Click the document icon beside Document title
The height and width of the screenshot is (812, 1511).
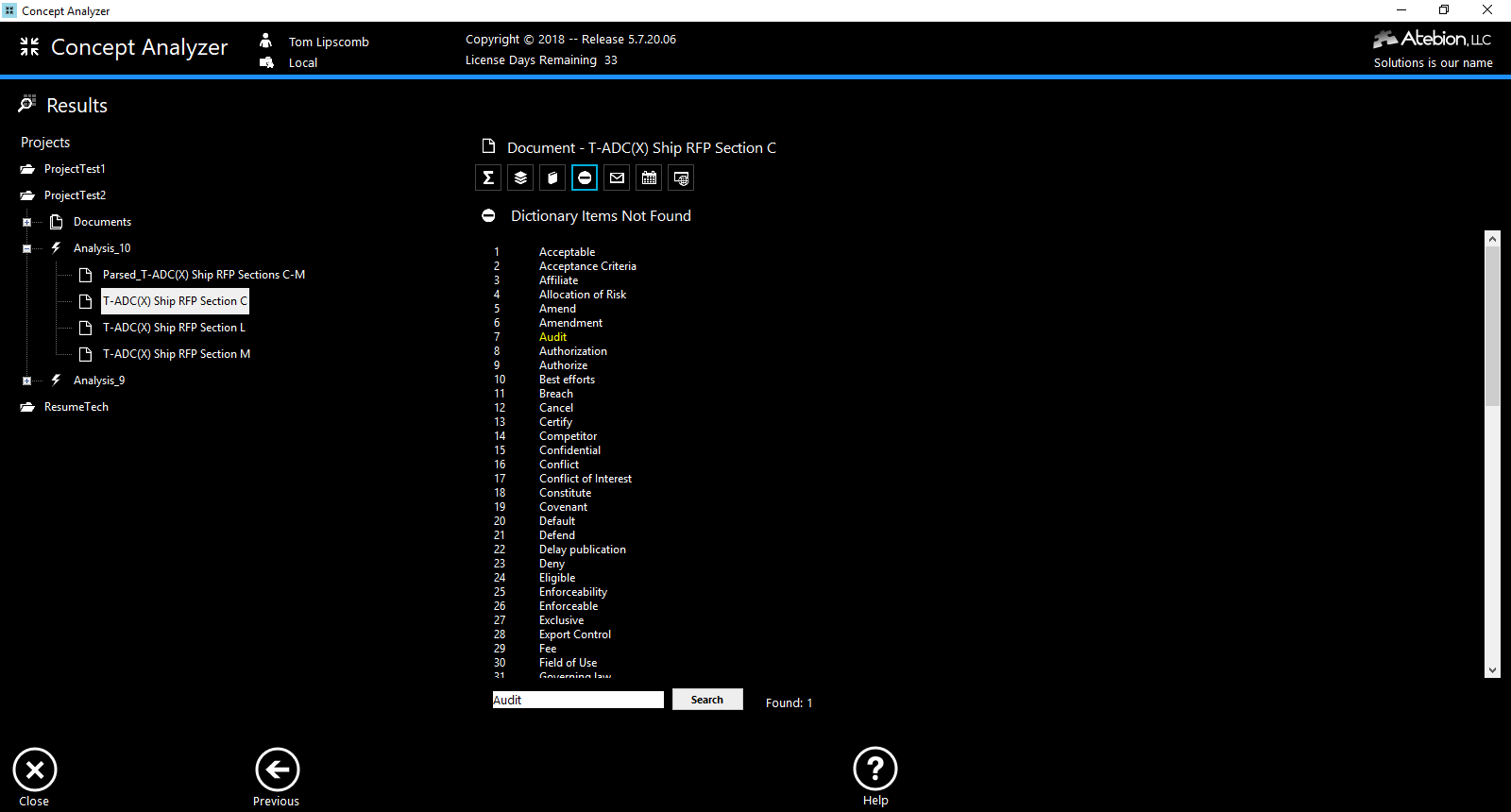(488, 146)
